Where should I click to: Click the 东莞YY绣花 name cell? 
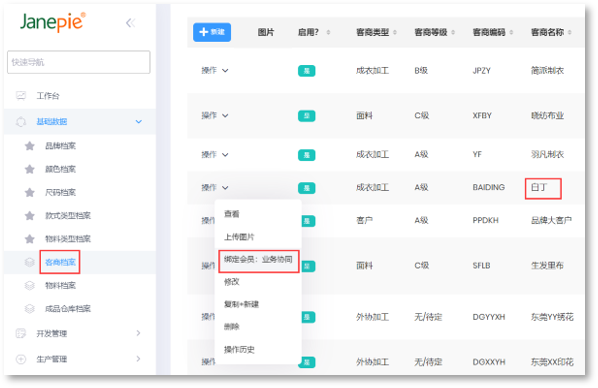click(552, 317)
